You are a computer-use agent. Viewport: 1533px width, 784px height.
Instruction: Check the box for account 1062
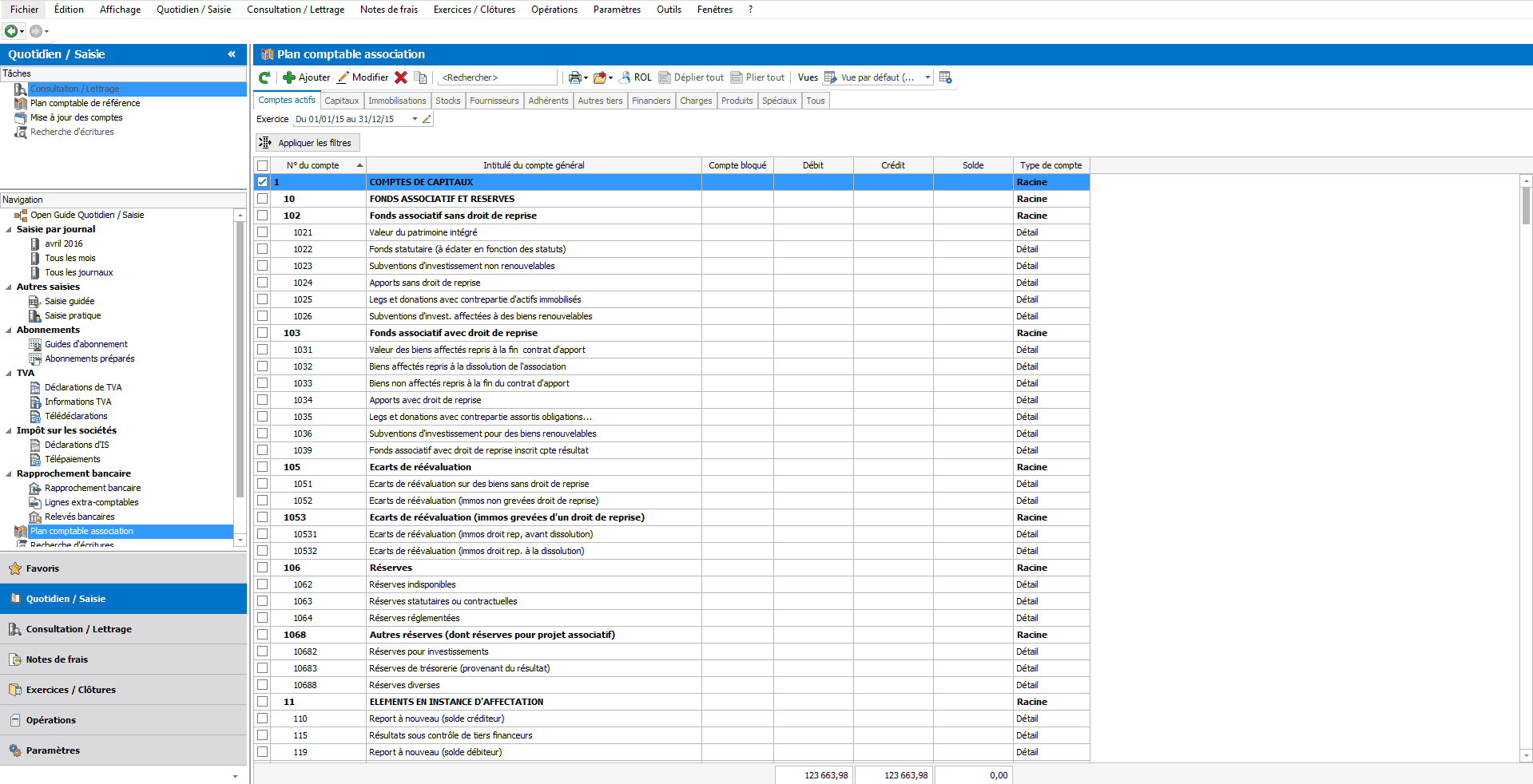pyautogui.click(x=262, y=584)
